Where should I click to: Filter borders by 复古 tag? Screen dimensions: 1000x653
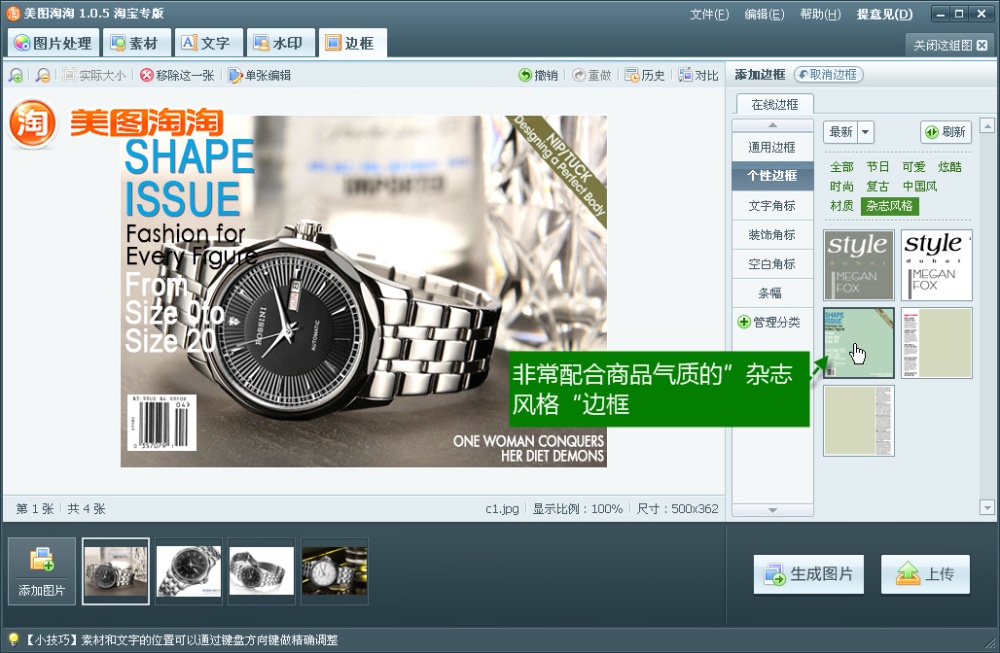[878, 186]
